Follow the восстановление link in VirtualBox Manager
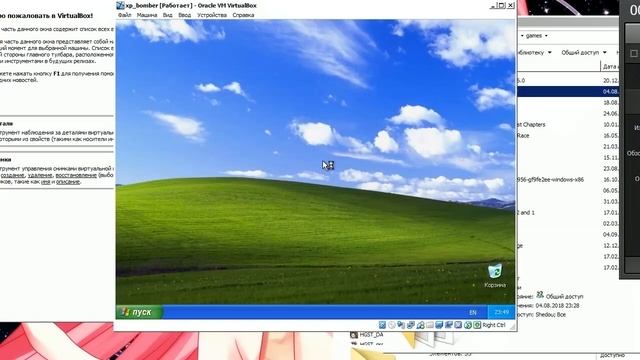640x360 pixels. click(x=76, y=175)
